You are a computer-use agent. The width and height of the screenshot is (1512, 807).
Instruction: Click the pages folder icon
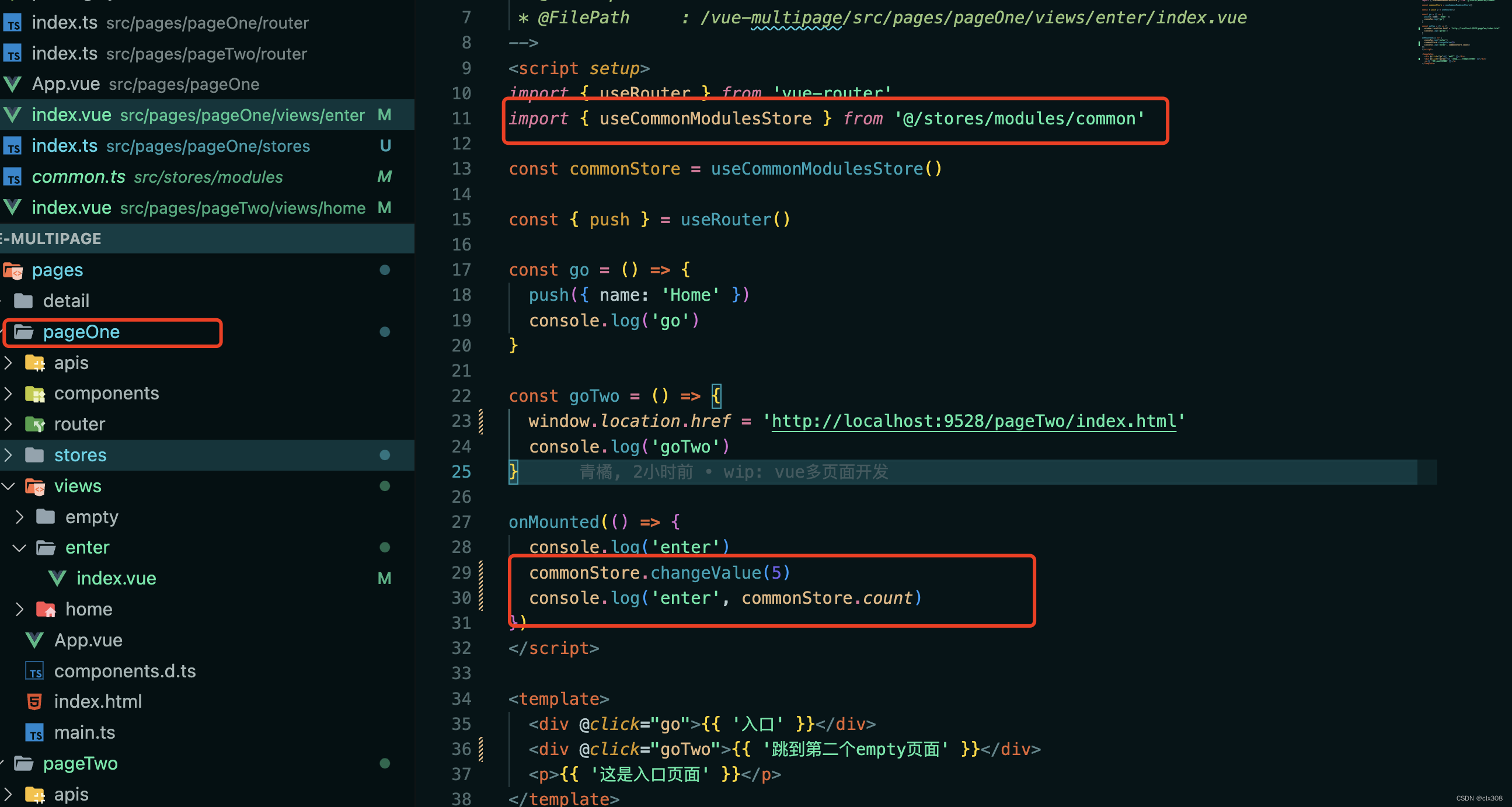coord(13,270)
